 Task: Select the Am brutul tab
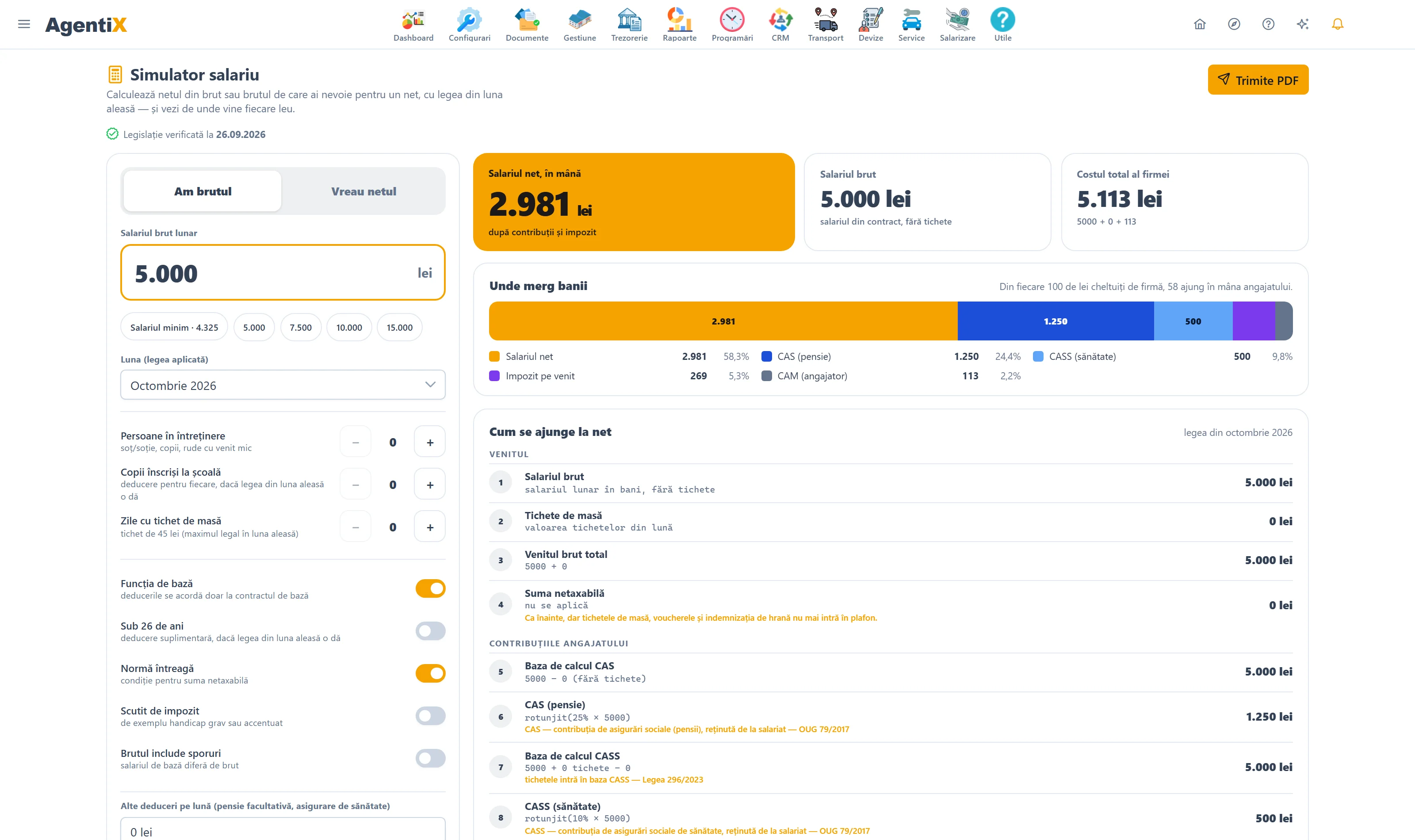pos(203,191)
